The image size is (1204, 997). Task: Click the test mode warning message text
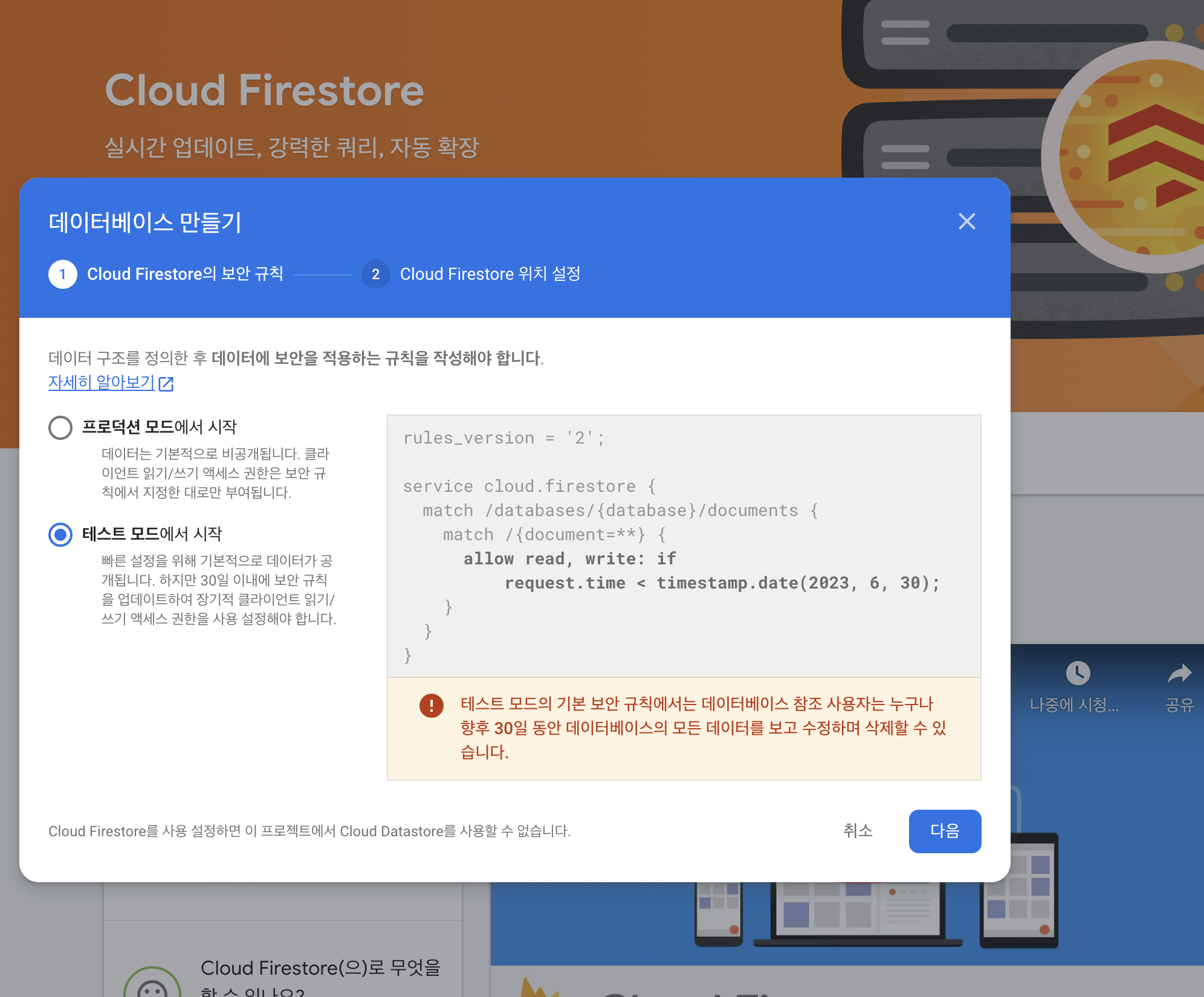click(x=702, y=728)
